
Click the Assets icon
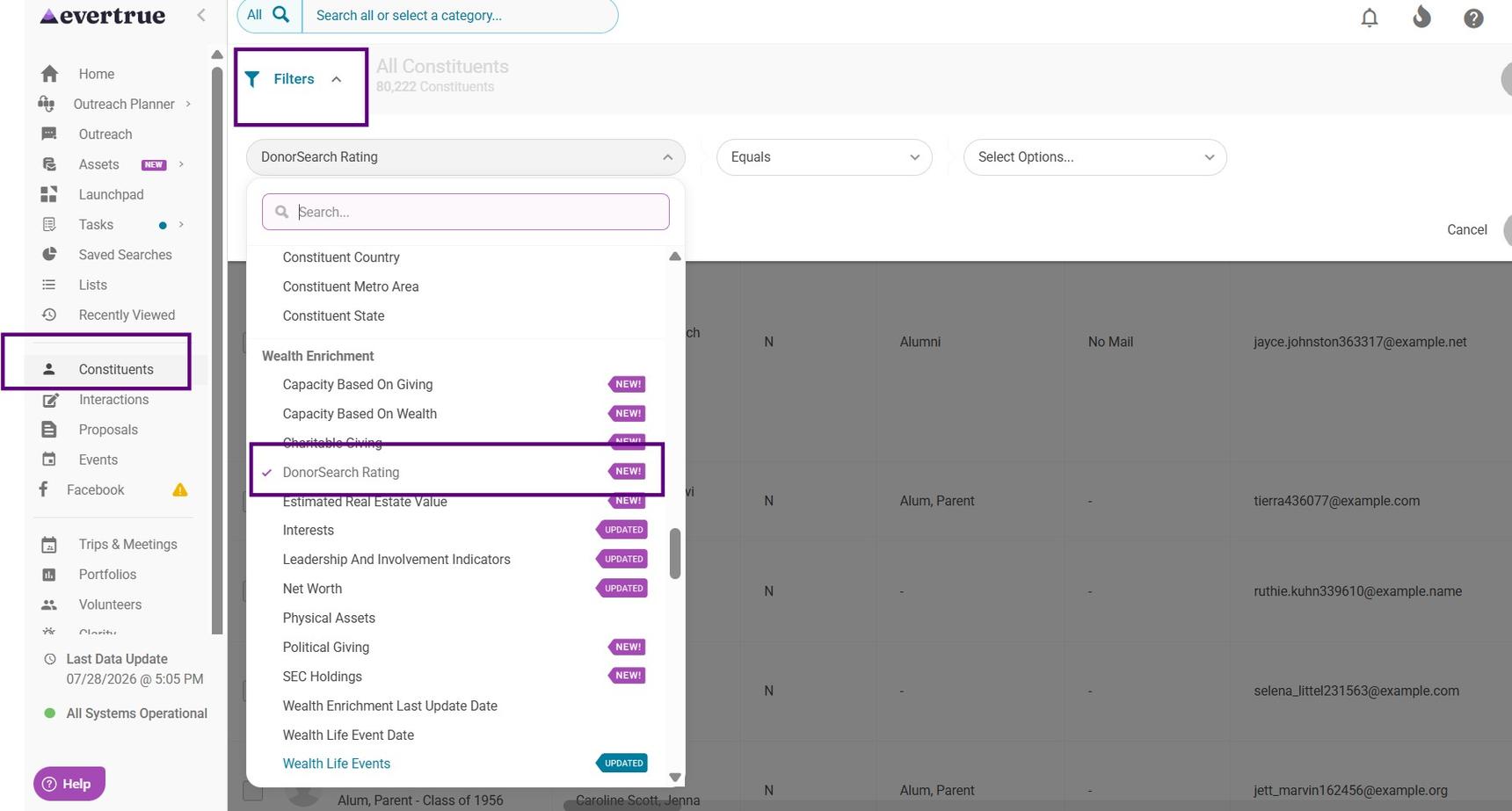[x=49, y=164]
